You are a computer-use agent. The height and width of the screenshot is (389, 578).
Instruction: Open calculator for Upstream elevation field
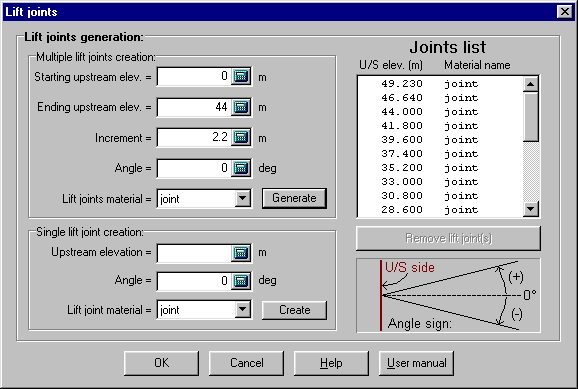click(241, 253)
